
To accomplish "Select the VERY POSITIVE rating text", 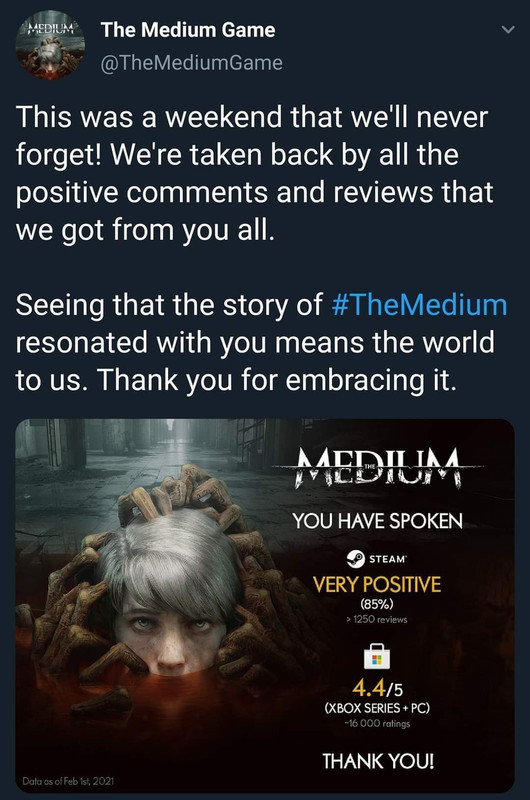I will point(377,585).
